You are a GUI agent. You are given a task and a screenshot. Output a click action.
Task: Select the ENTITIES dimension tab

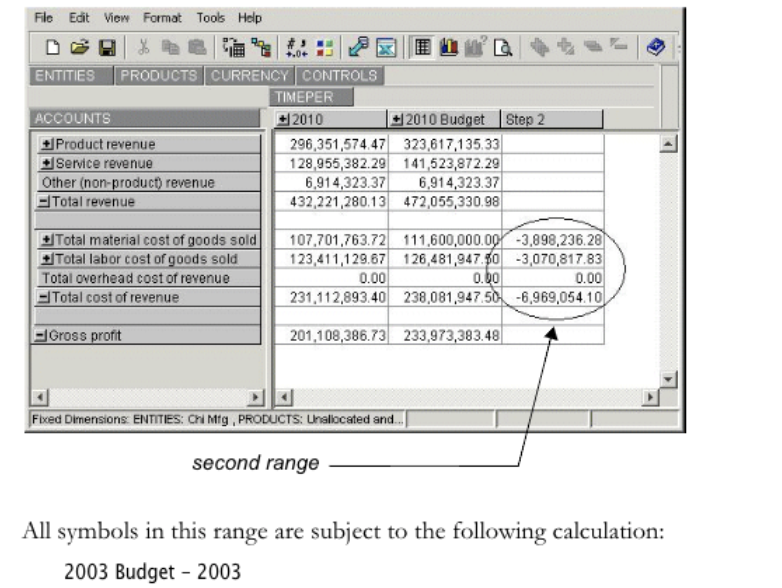click(x=65, y=76)
